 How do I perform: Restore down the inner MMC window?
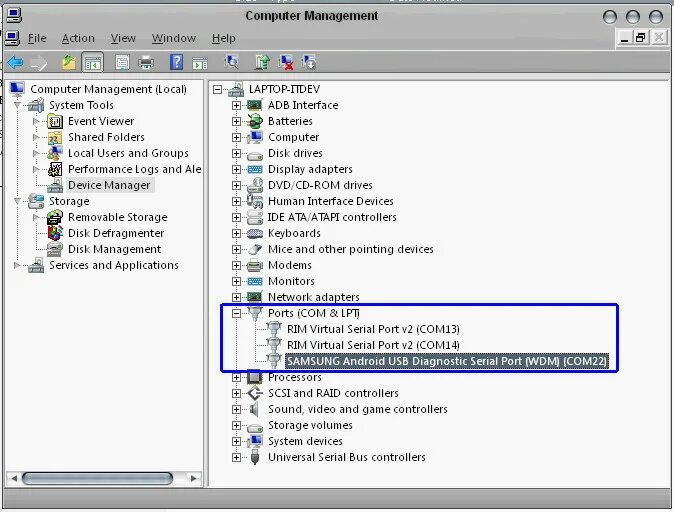640,38
